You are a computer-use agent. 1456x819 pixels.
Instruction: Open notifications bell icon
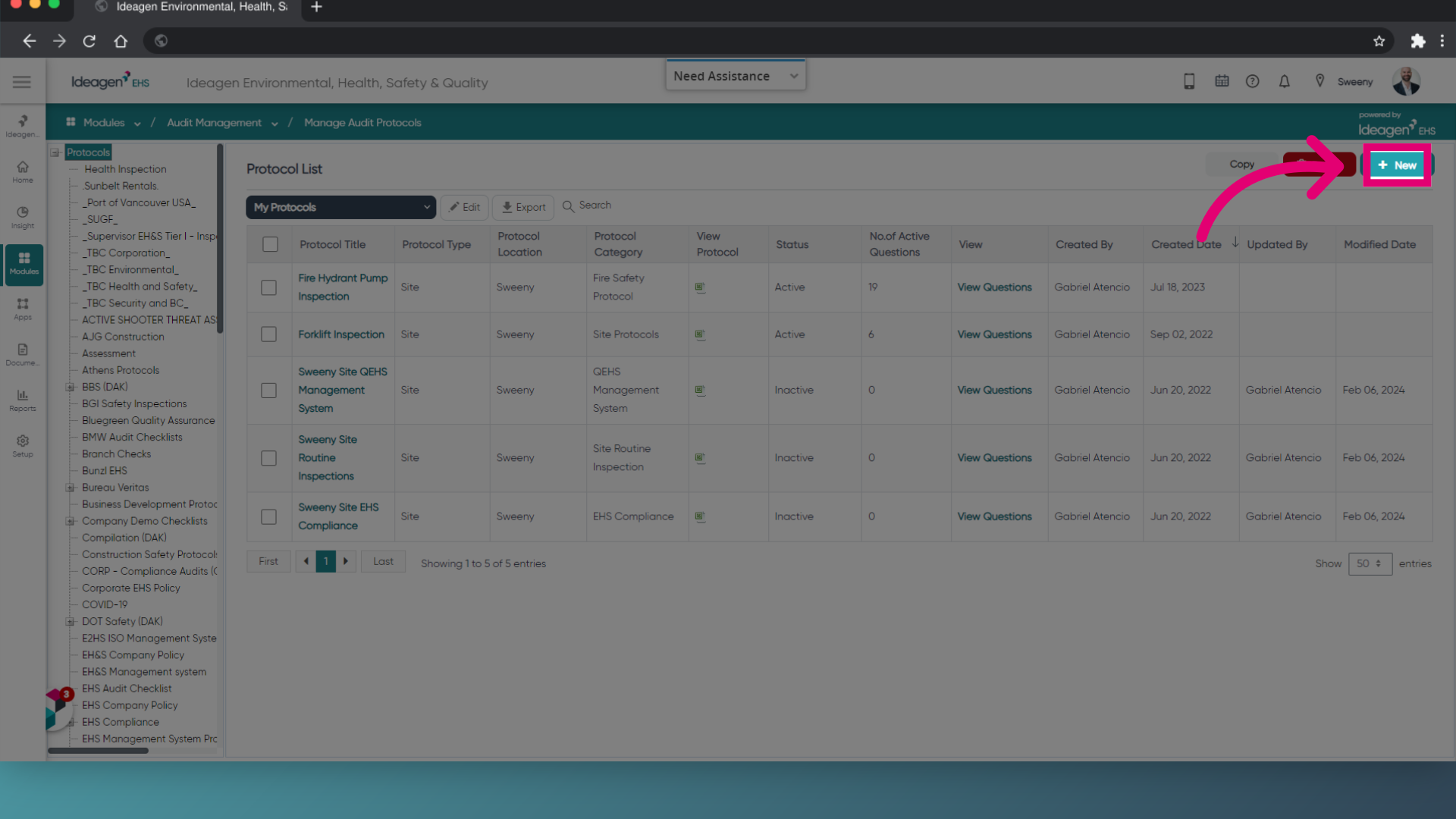[1285, 81]
